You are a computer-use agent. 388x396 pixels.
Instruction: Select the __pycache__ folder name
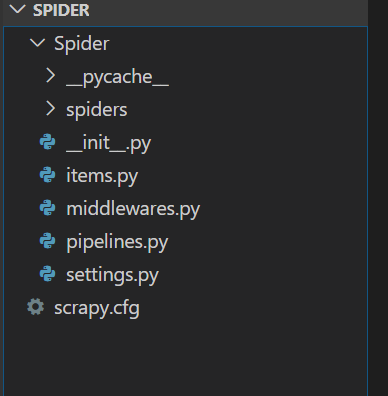pyautogui.click(x=117, y=77)
